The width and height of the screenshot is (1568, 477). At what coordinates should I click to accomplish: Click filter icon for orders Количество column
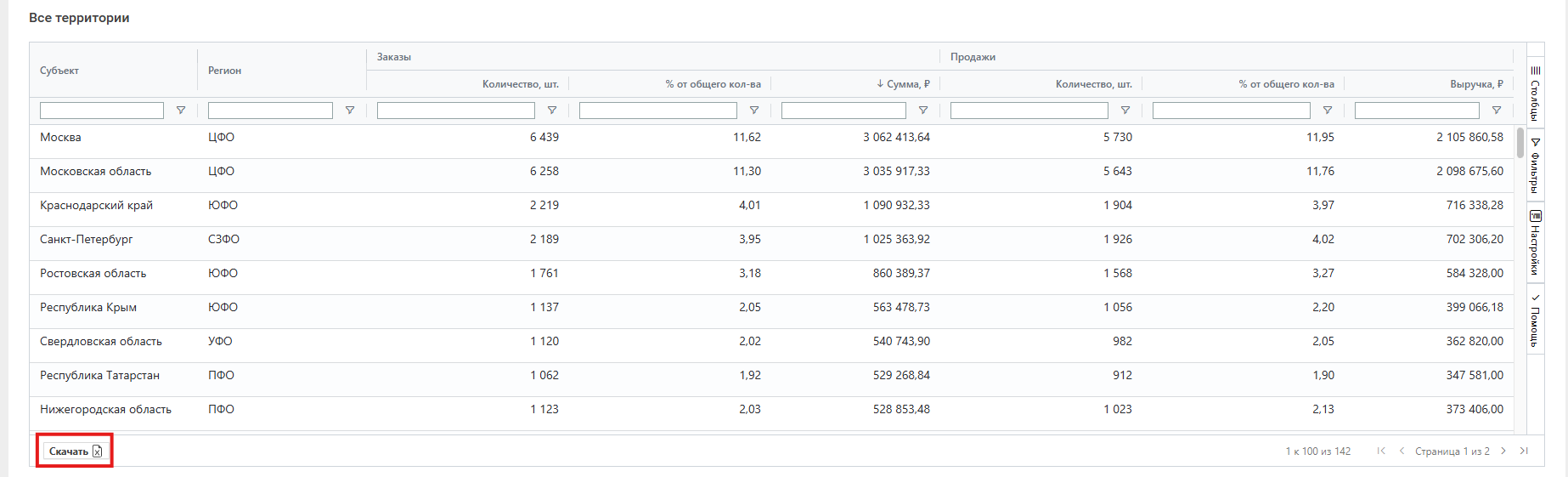[551, 111]
